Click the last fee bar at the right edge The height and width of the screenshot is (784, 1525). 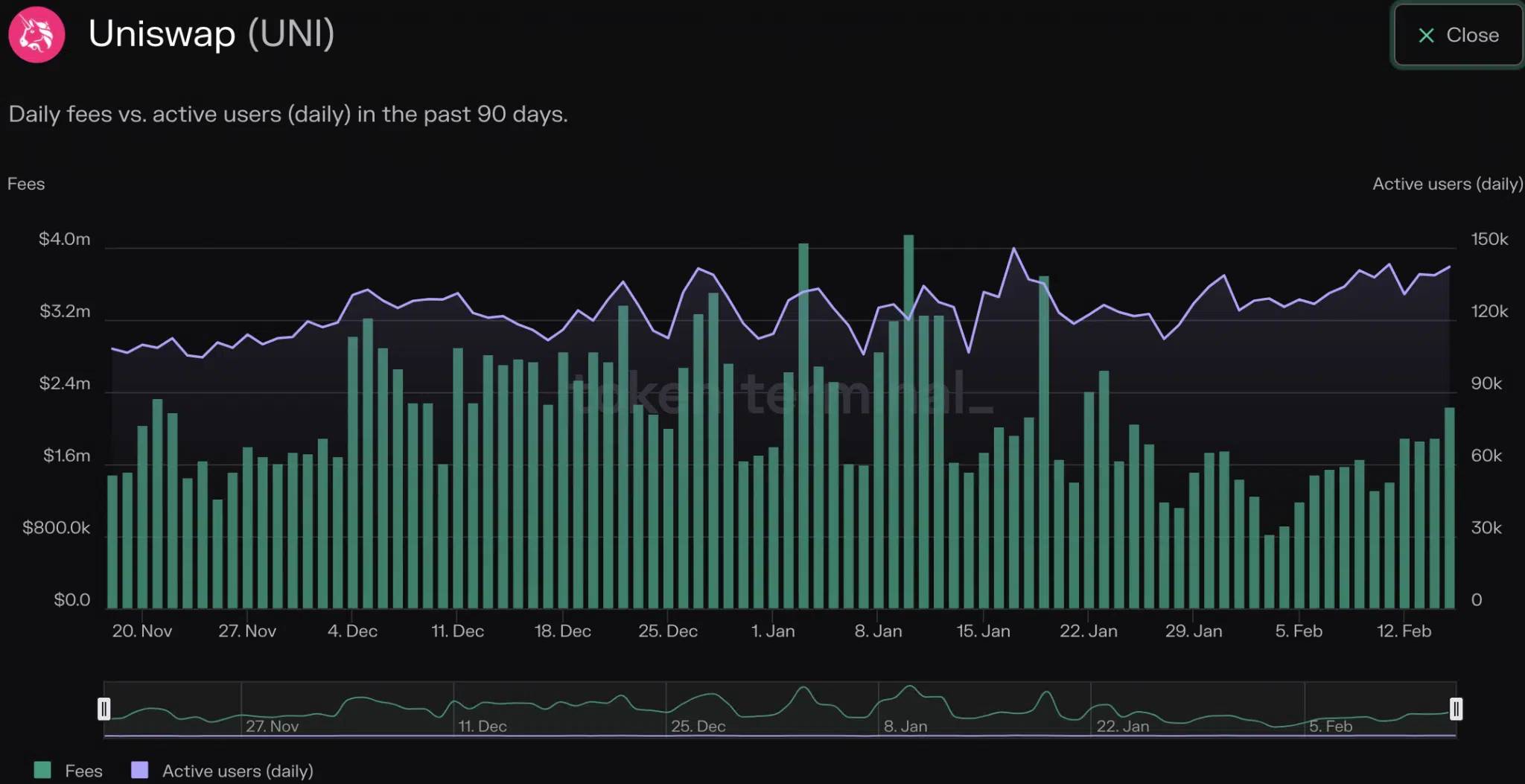[1449, 508]
